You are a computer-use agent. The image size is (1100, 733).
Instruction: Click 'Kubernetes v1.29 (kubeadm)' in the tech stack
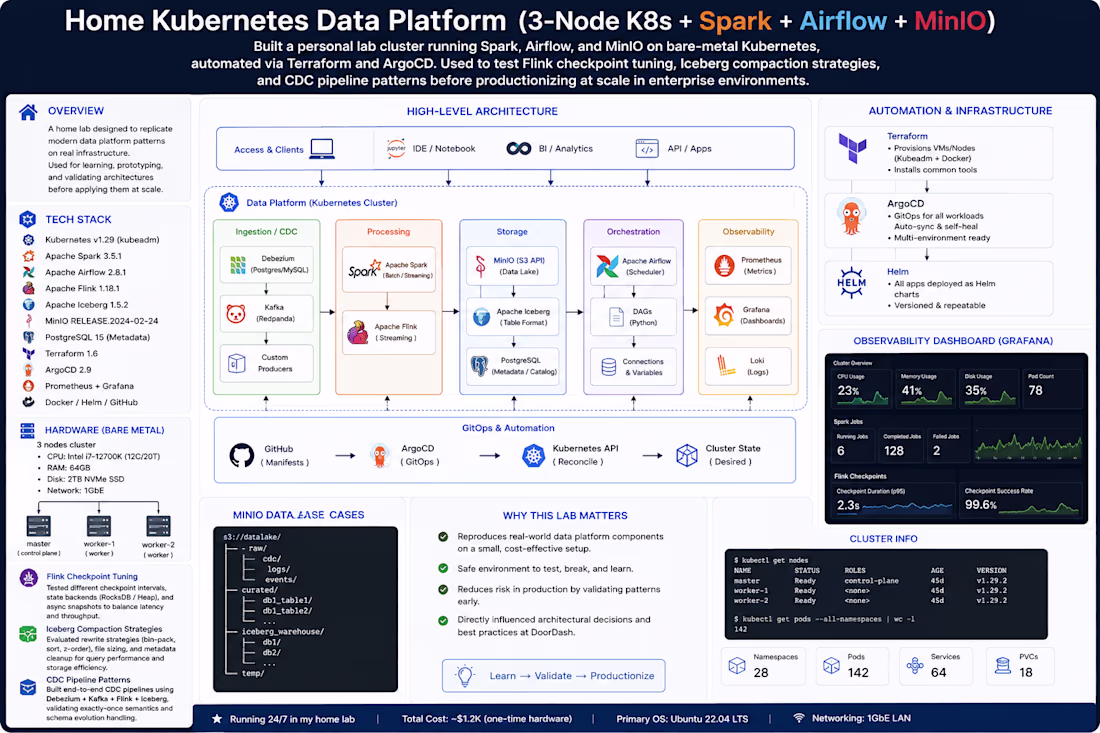pyautogui.click(x=102, y=240)
